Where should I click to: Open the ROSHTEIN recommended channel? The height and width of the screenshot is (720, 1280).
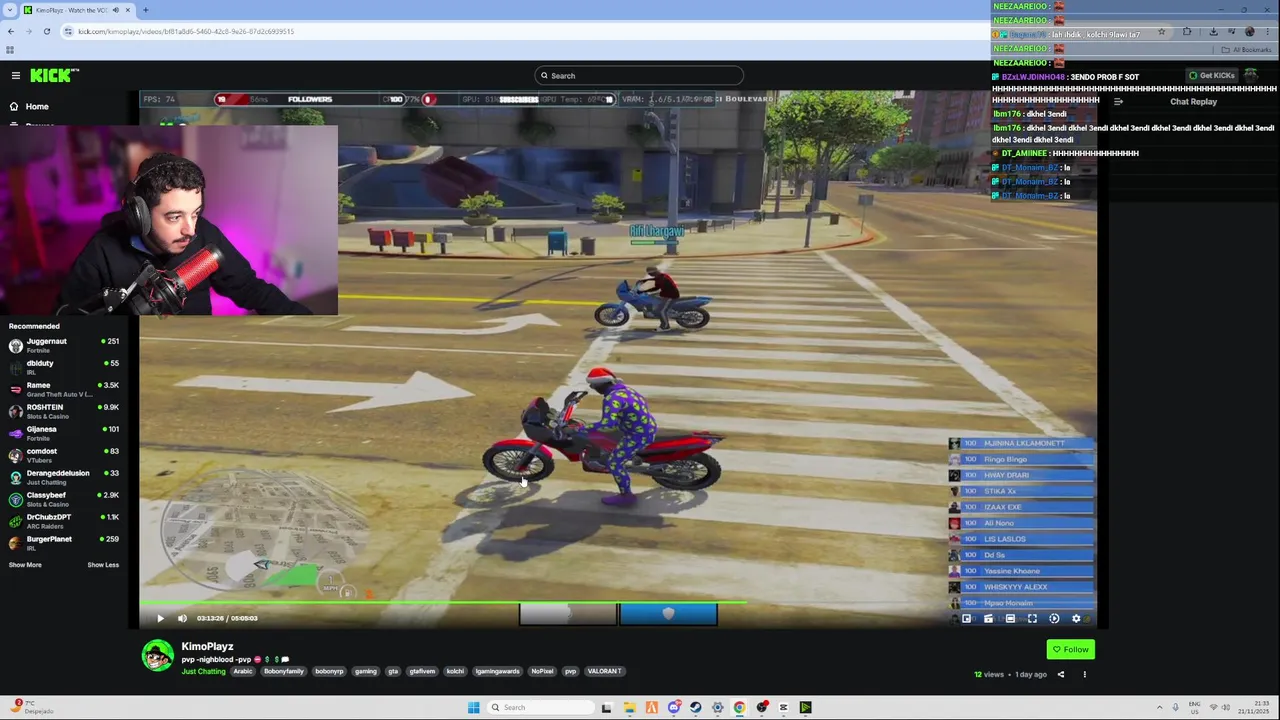tap(65, 411)
